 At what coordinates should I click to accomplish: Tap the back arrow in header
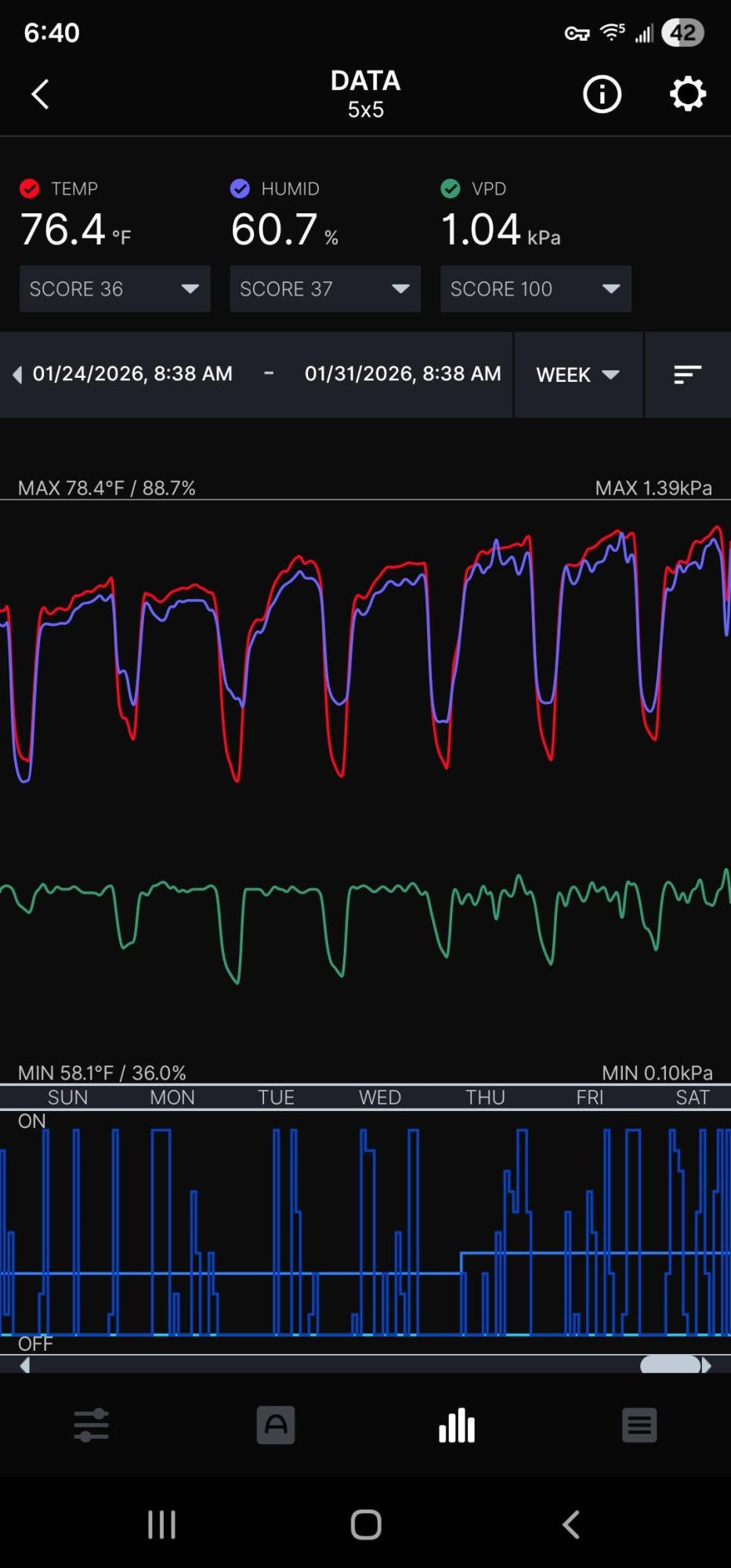41,95
